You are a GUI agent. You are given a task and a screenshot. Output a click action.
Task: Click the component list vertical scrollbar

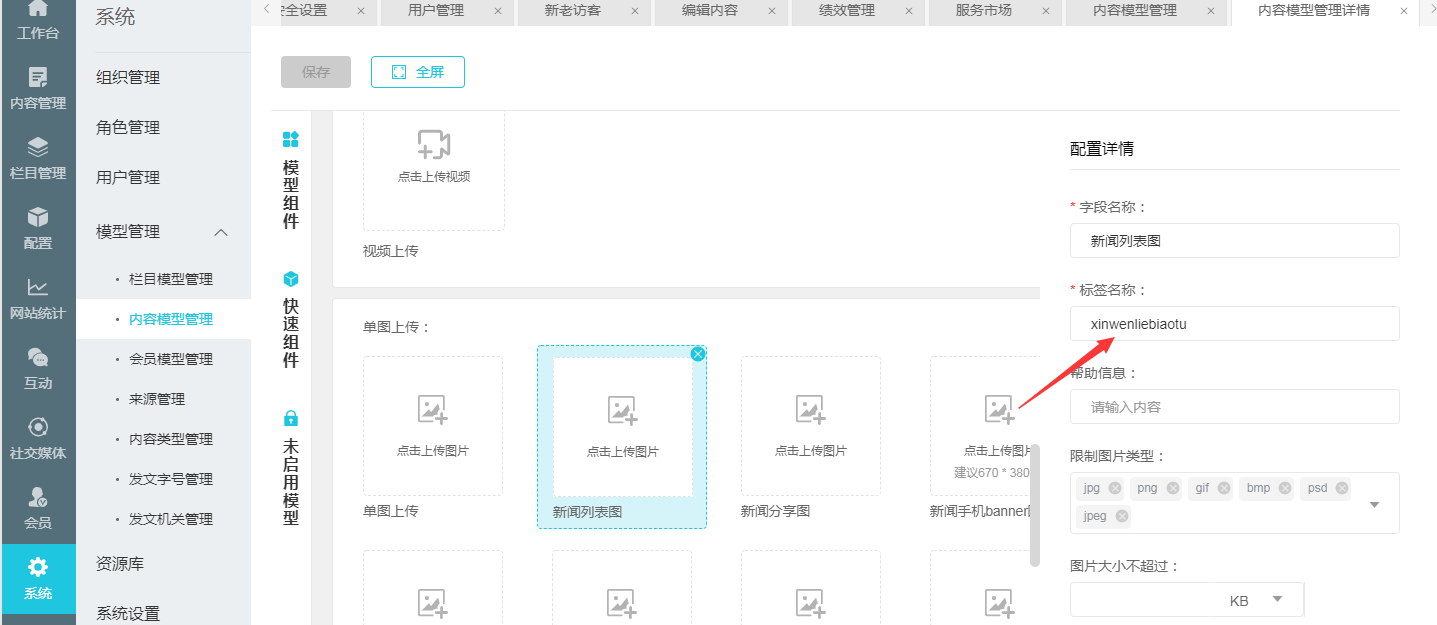[x=1035, y=505]
